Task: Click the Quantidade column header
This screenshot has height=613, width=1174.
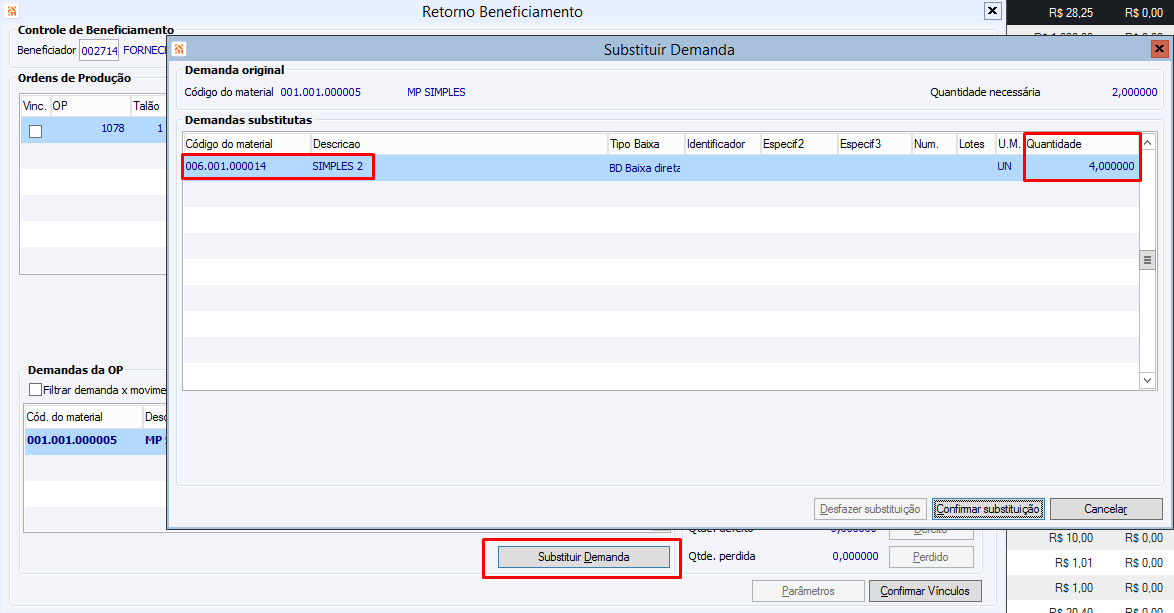Action: pos(1081,144)
